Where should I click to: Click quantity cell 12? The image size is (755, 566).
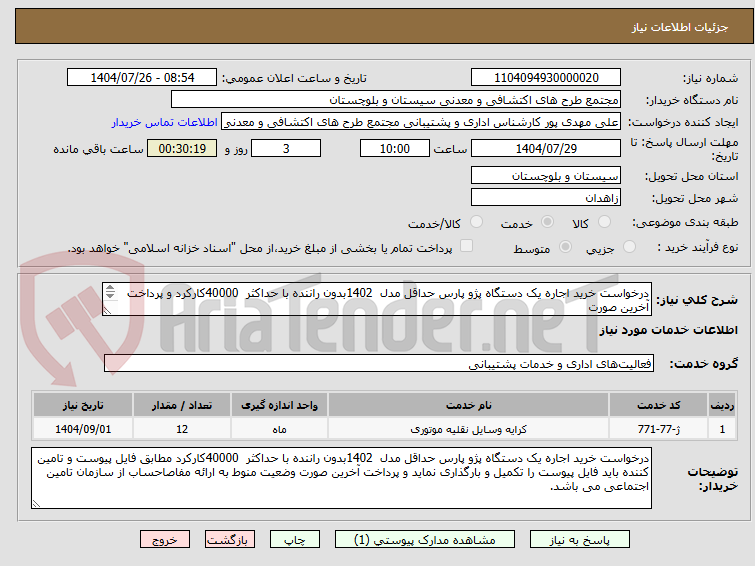coord(182,429)
